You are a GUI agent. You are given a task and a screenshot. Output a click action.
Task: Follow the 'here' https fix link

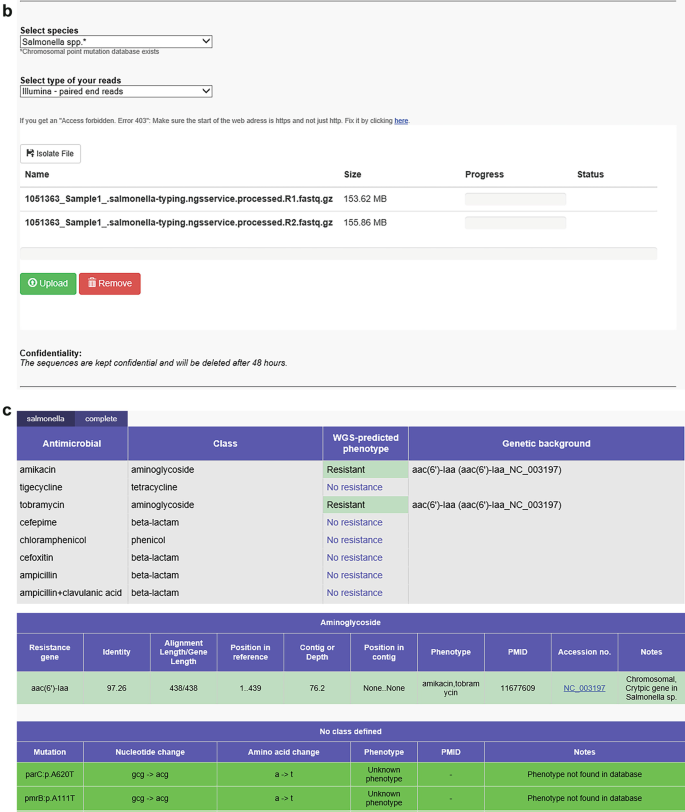(401, 120)
